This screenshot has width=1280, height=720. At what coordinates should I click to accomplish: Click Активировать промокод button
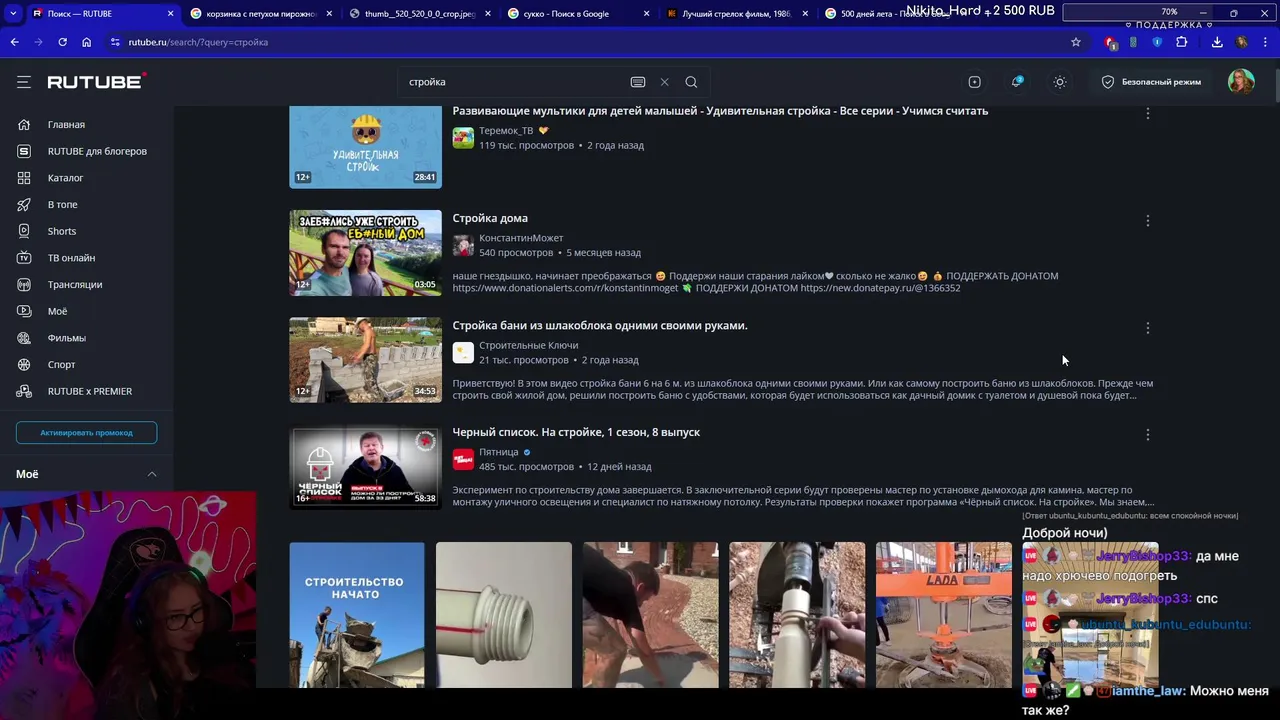[x=86, y=433]
